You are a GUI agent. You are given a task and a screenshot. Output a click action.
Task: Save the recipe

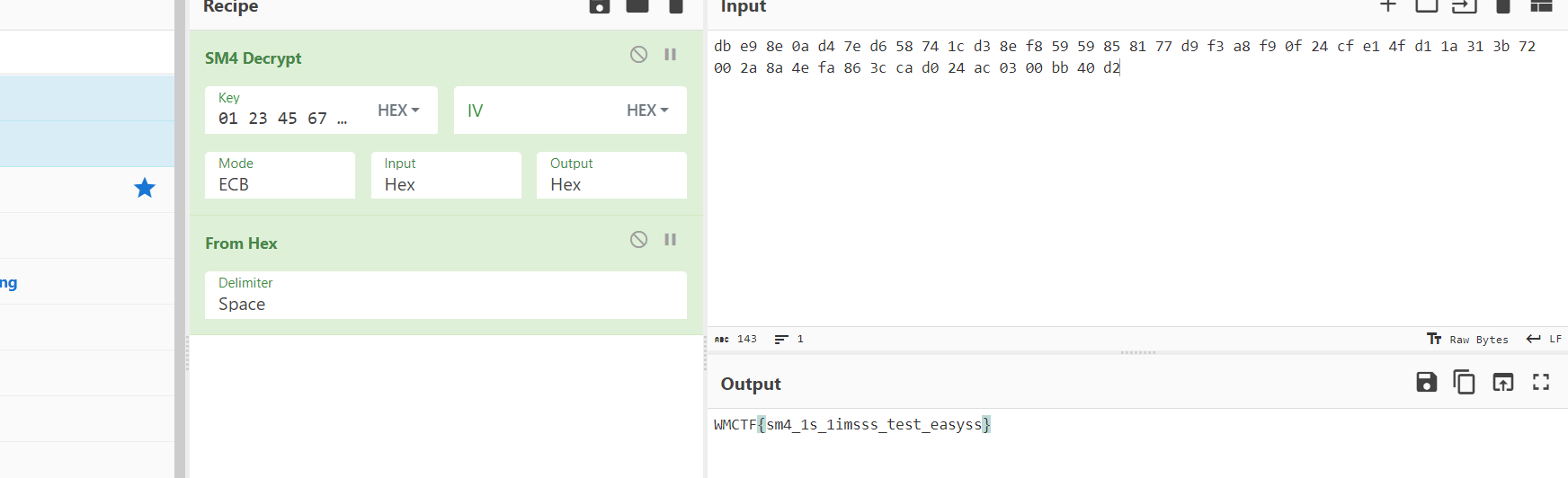click(x=600, y=6)
